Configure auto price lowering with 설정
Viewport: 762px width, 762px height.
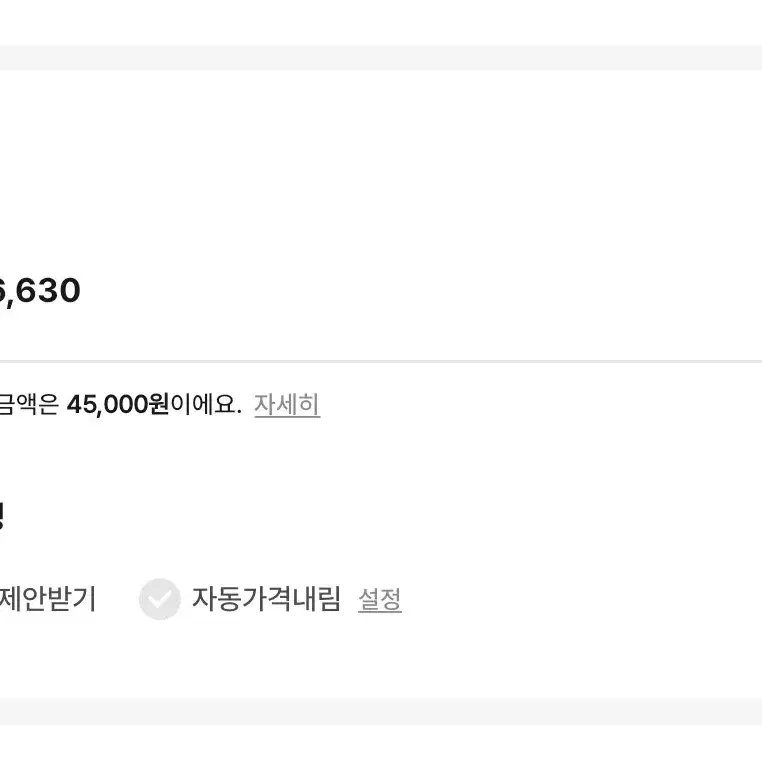[x=380, y=600]
